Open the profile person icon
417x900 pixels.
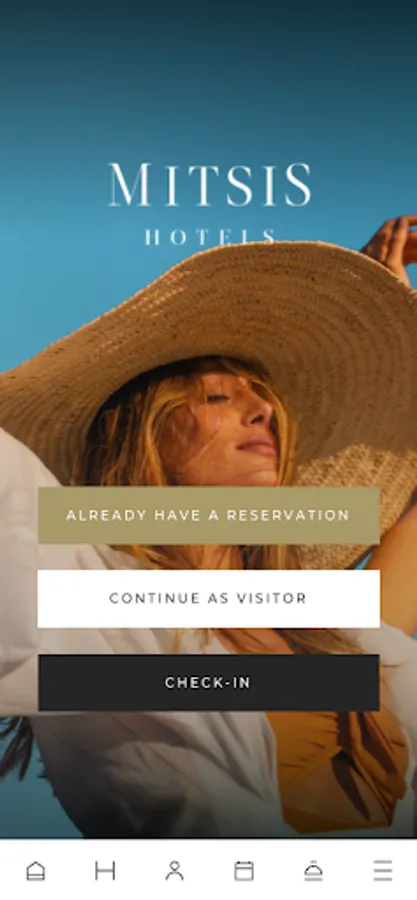[x=174, y=871]
